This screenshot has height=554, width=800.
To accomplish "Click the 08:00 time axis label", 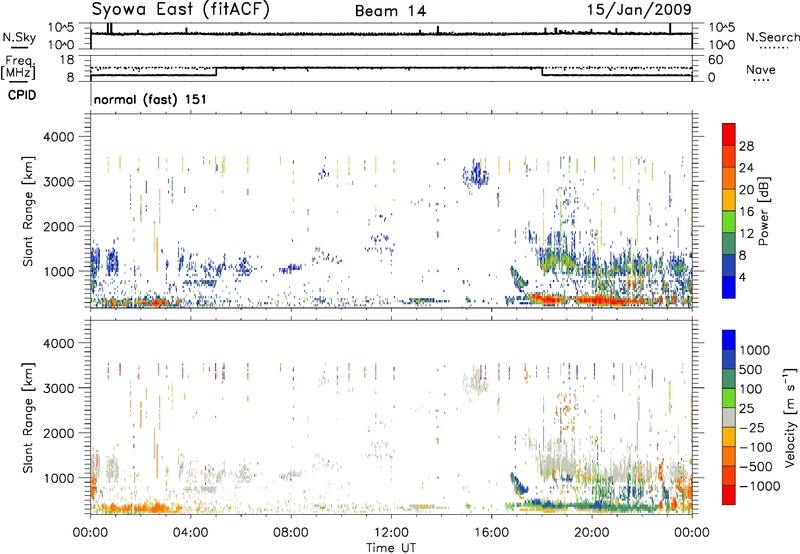I will pos(291,533).
